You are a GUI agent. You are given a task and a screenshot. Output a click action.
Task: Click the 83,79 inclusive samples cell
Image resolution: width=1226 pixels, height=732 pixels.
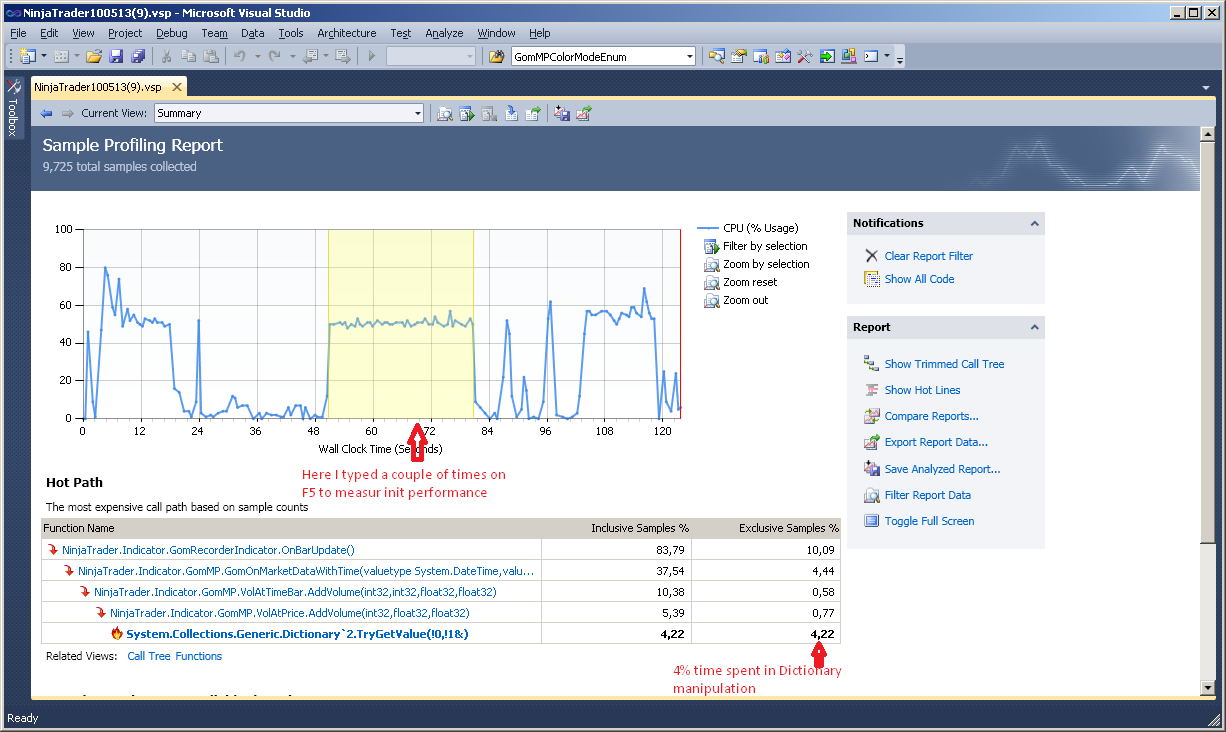click(x=616, y=549)
